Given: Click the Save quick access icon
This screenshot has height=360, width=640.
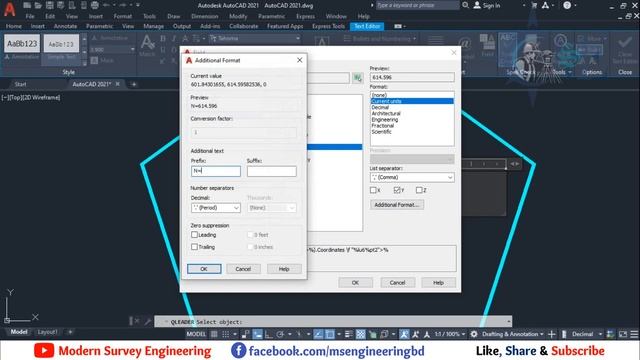Looking at the screenshot, I should point(49,5).
